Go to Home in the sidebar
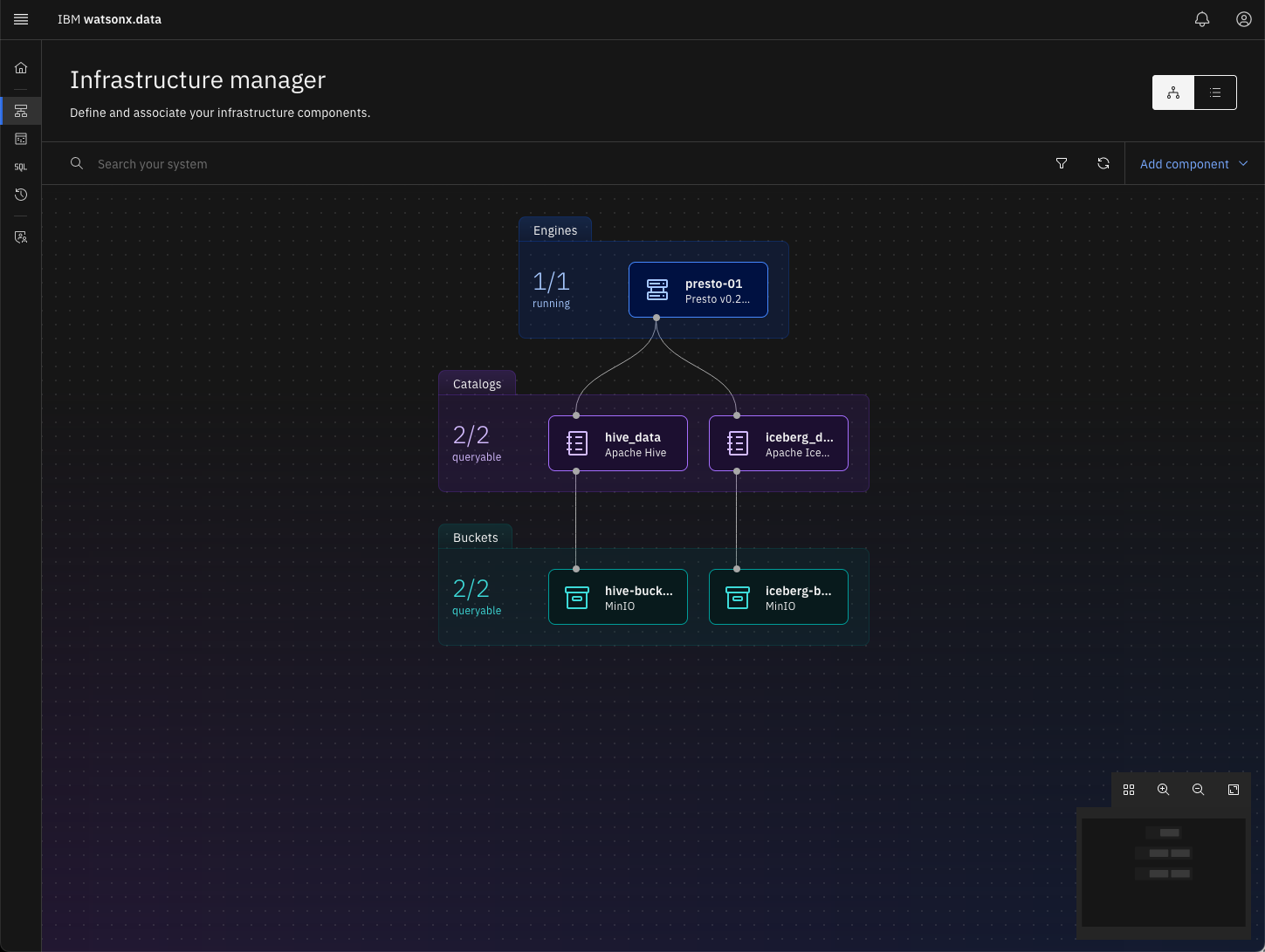Viewport: 1265px width, 952px height. tap(21, 68)
